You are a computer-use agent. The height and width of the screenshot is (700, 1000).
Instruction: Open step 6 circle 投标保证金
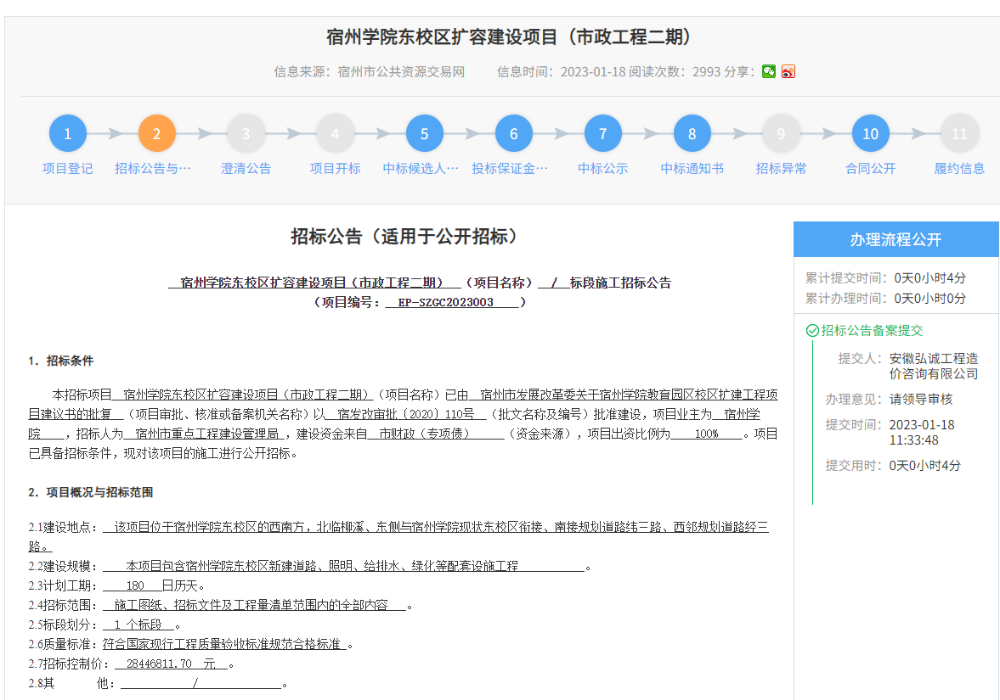click(513, 133)
